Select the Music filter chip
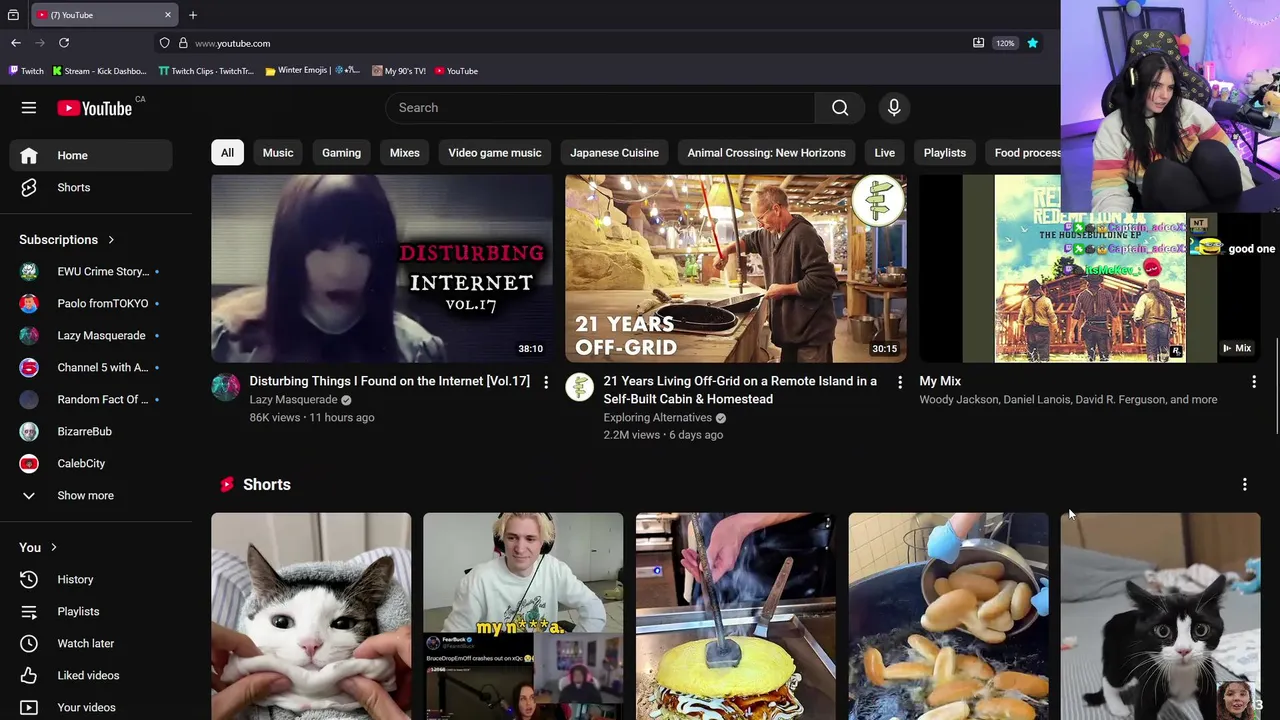This screenshot has height=720, width=1280. point(278,153)
